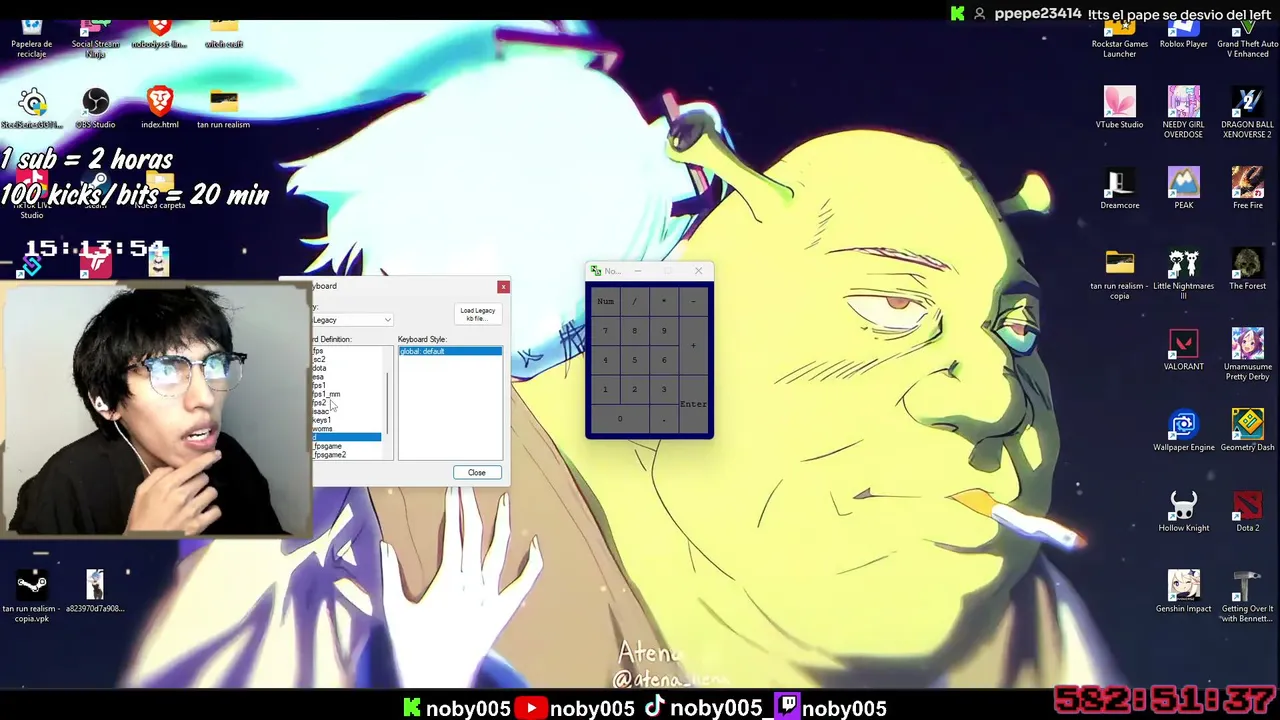
Task: Launch the Genshin Impact shortcut
Action: pos(1183,591)
